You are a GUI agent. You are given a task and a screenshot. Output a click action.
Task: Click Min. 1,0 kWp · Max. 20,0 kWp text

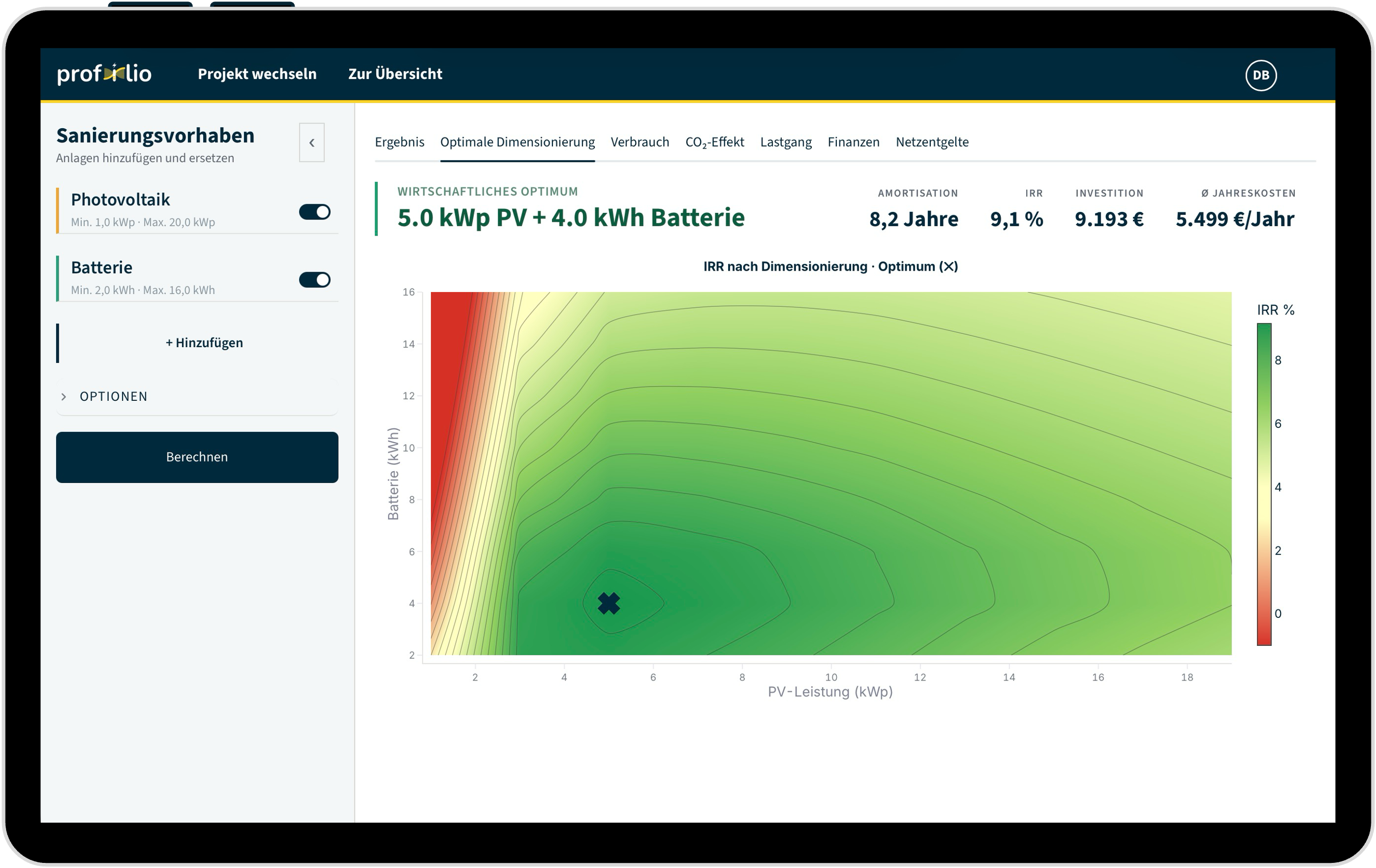click(x=143, y=222)
